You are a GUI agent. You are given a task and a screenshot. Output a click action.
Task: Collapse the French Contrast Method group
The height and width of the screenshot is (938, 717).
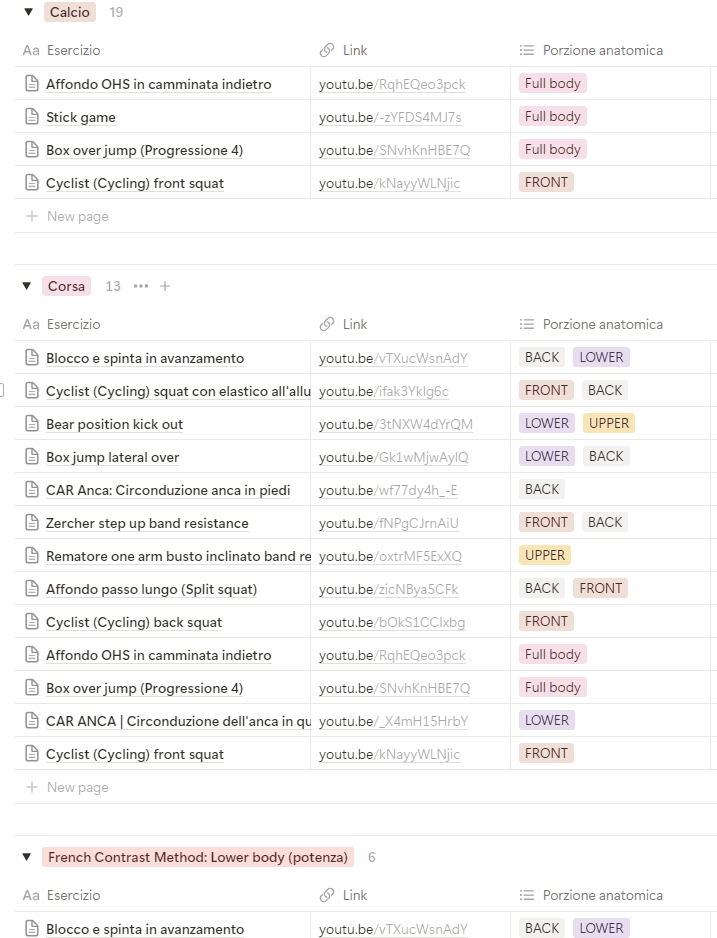26,857
